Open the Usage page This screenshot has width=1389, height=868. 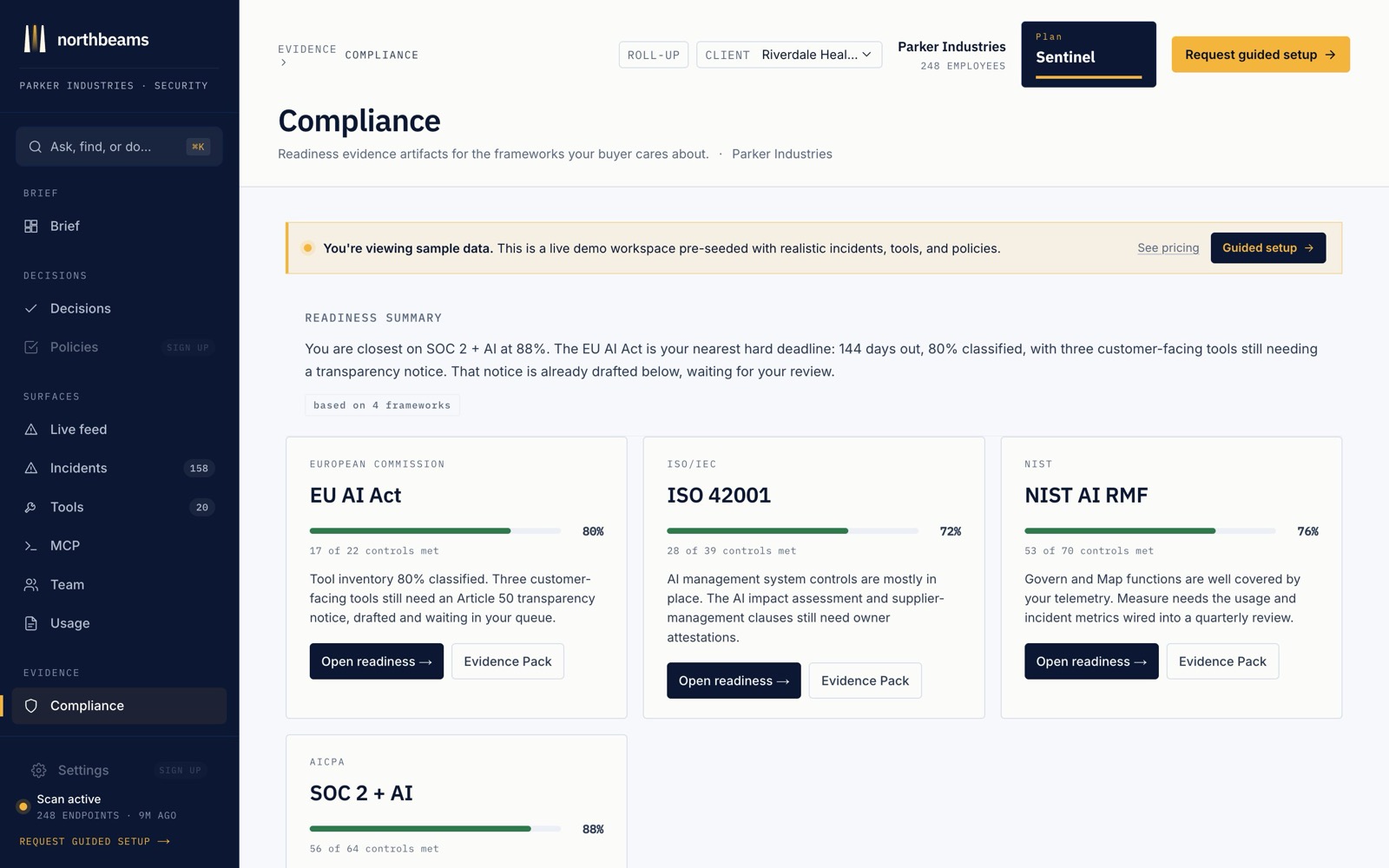coord(119,623)
